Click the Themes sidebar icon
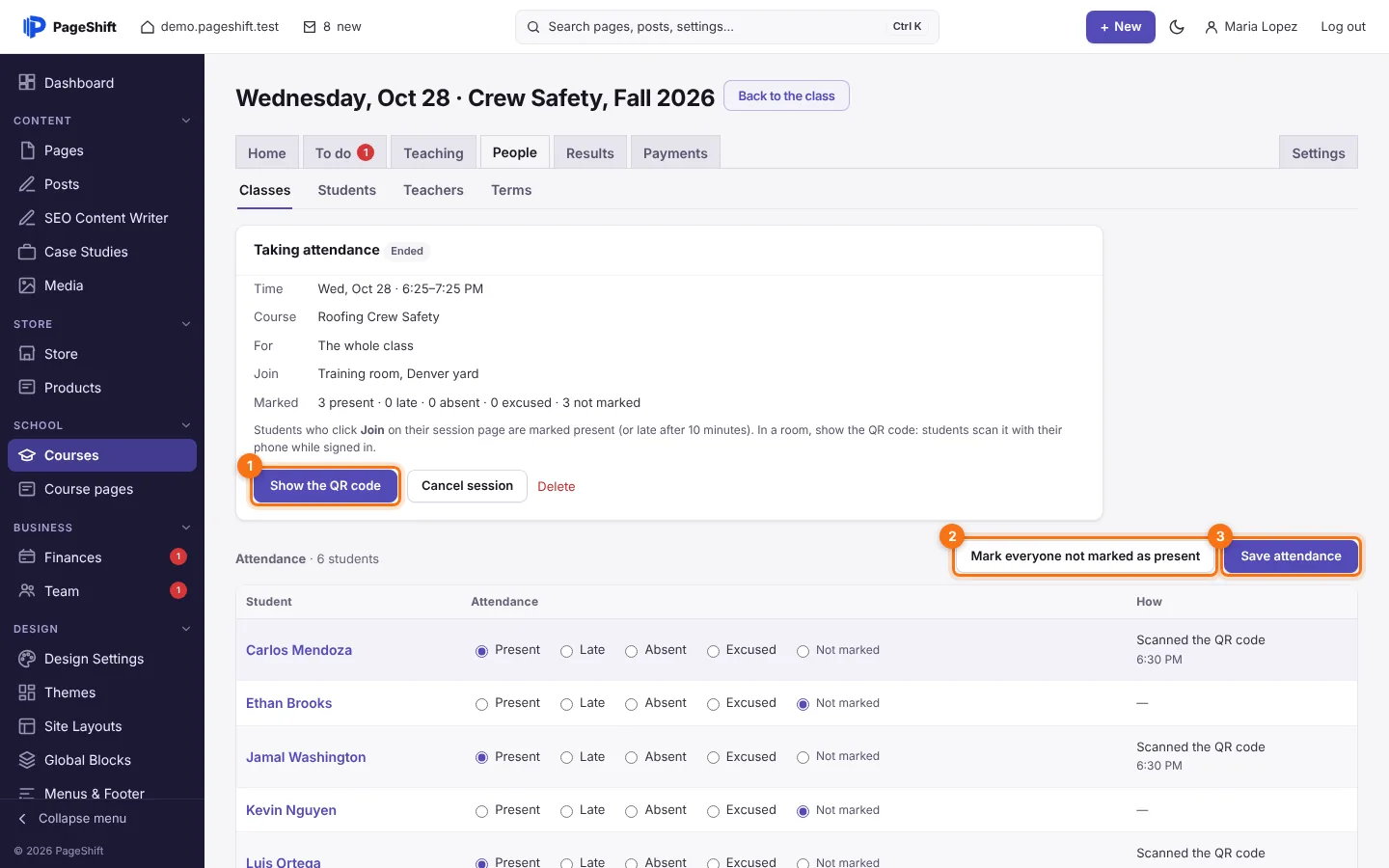1389x868 pixels. tap(27, 692)
